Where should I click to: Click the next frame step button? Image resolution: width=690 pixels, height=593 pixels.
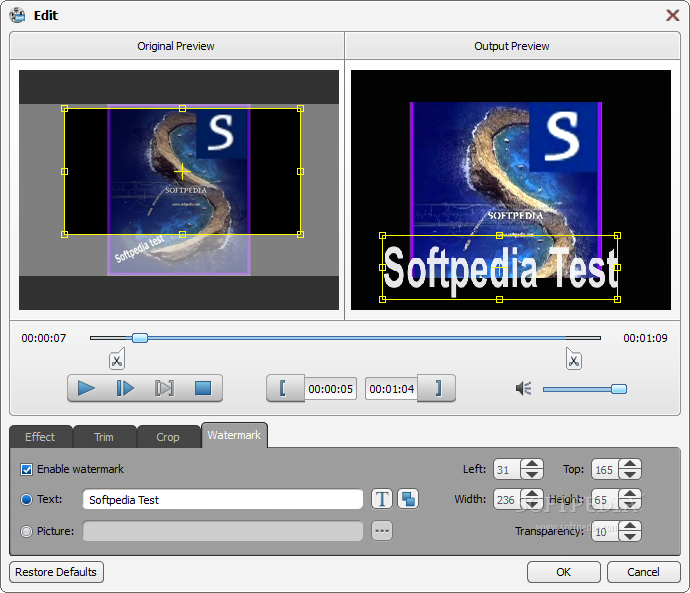[125, 388]
